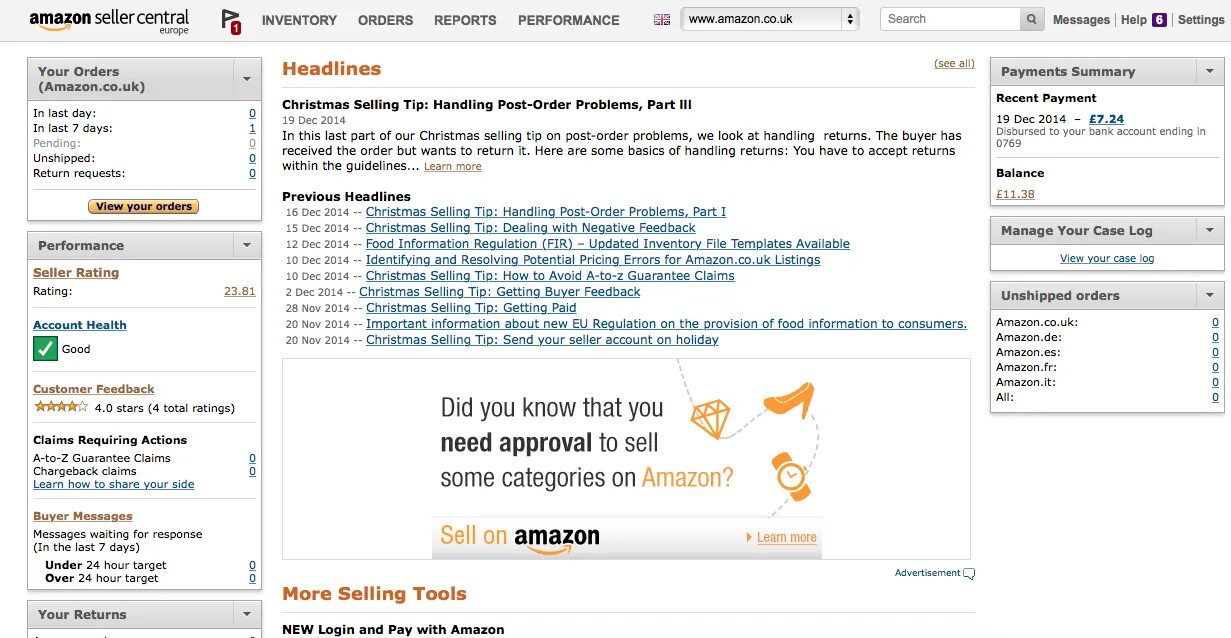The height and width of the screenshot is (638, 1231).
Task: Collapse the Payments Summary panel
Action: [1209, 71]
